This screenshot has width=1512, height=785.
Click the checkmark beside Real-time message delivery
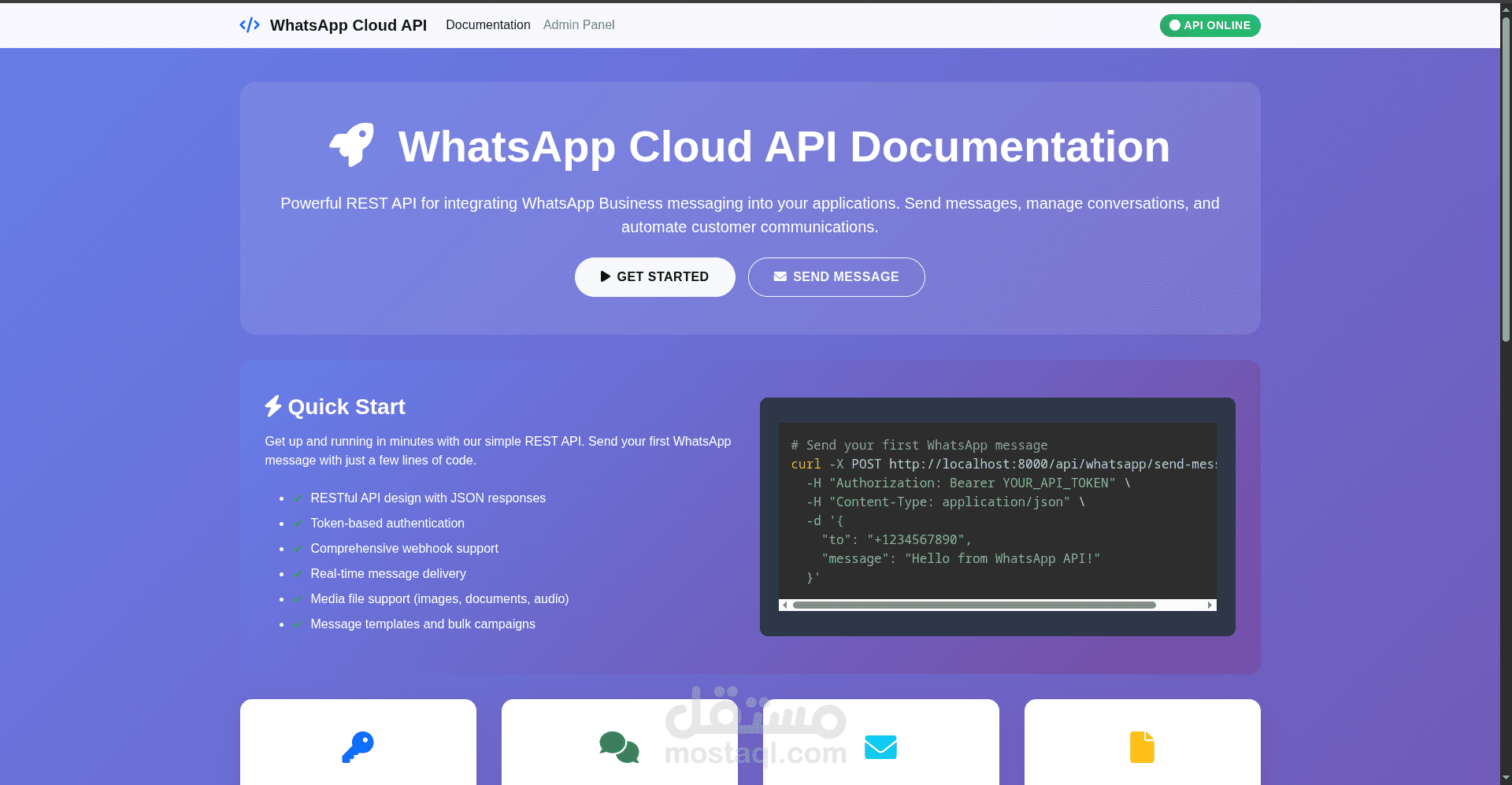pyautogui.click(x=298, y=574)
